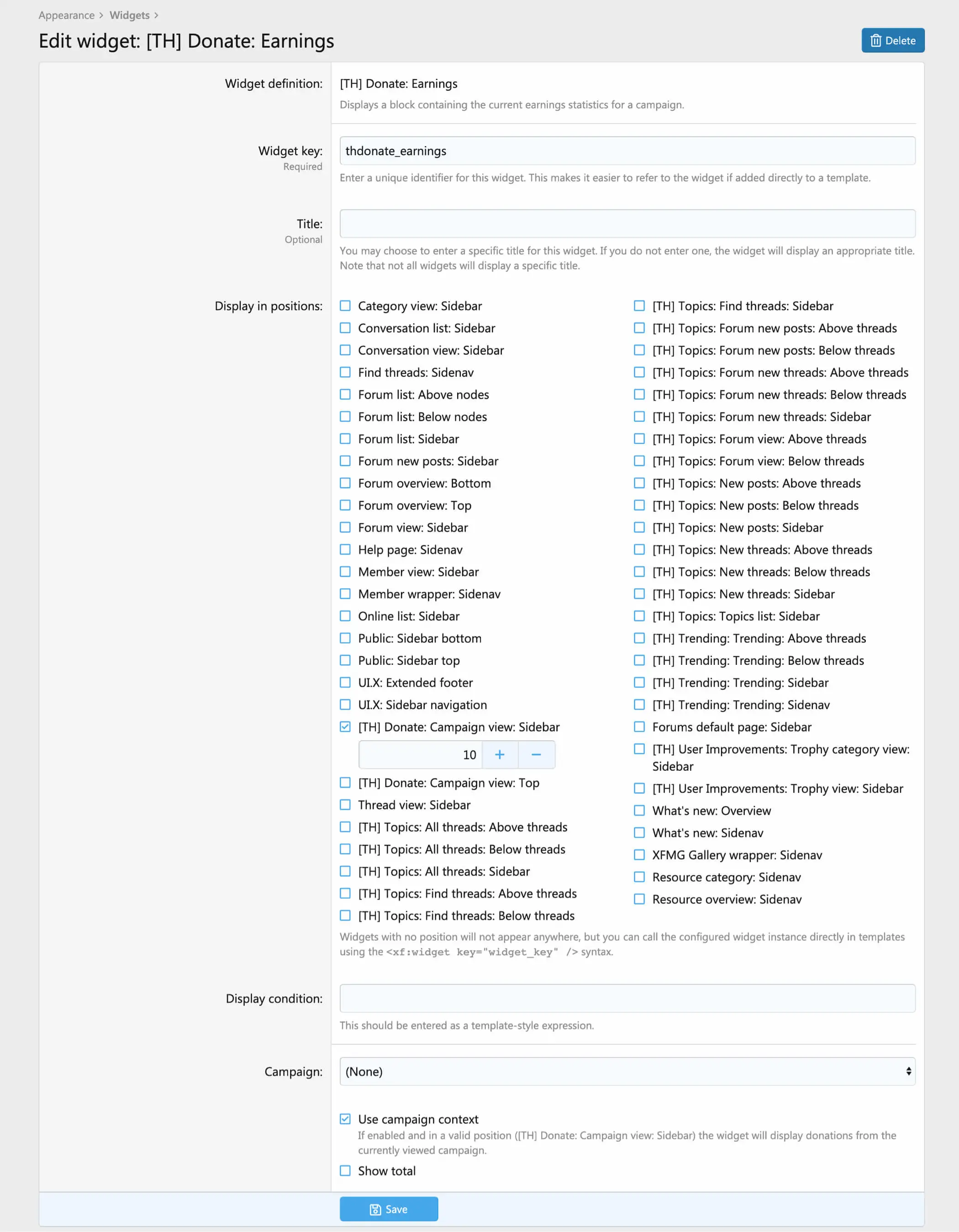Screen dimensions: 959x1232
Task: Uncheck Donate Campaign view Sidebar position
Action: click(345, 727)
